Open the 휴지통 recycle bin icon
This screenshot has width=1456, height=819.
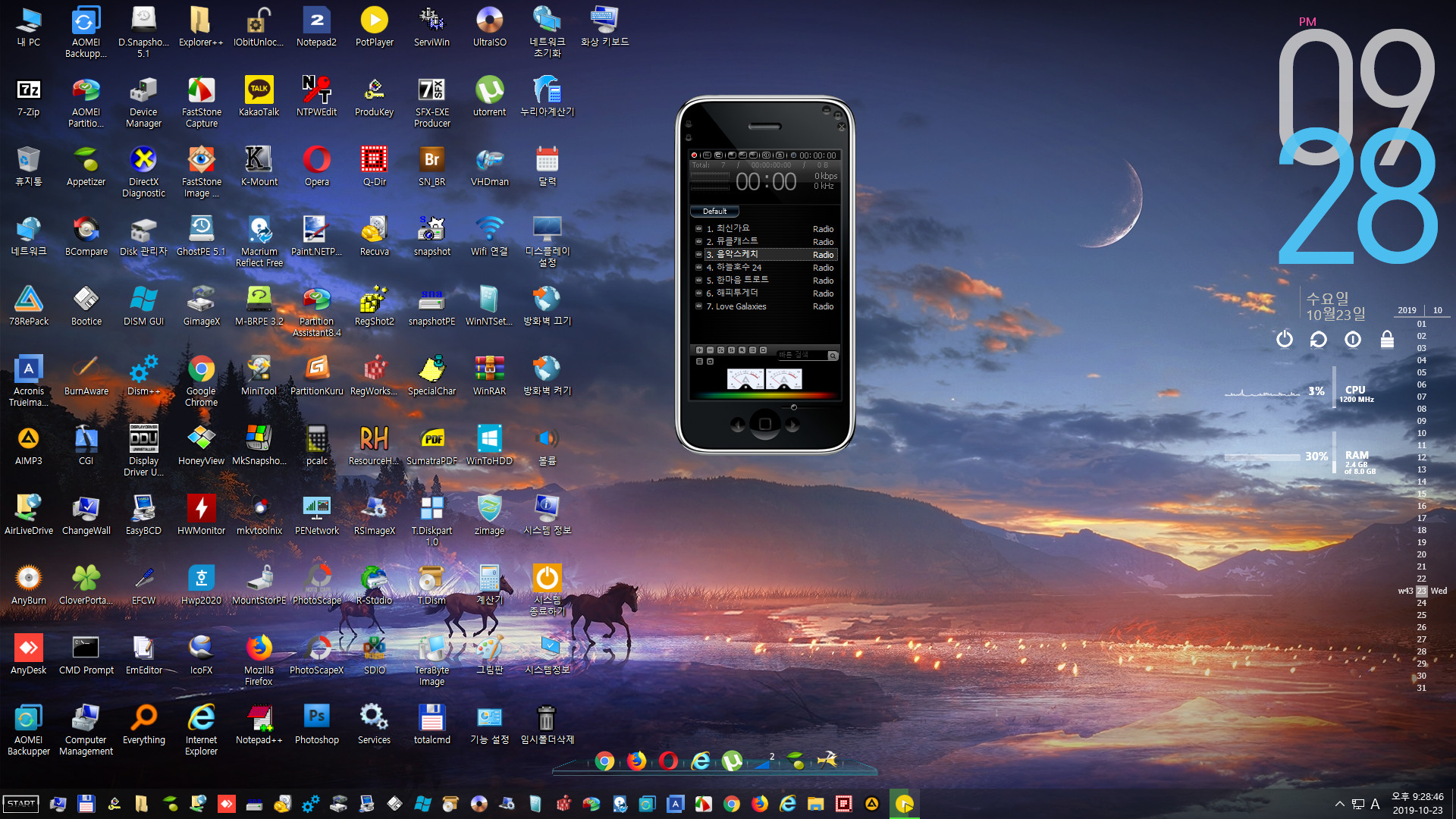pos(29,167)
